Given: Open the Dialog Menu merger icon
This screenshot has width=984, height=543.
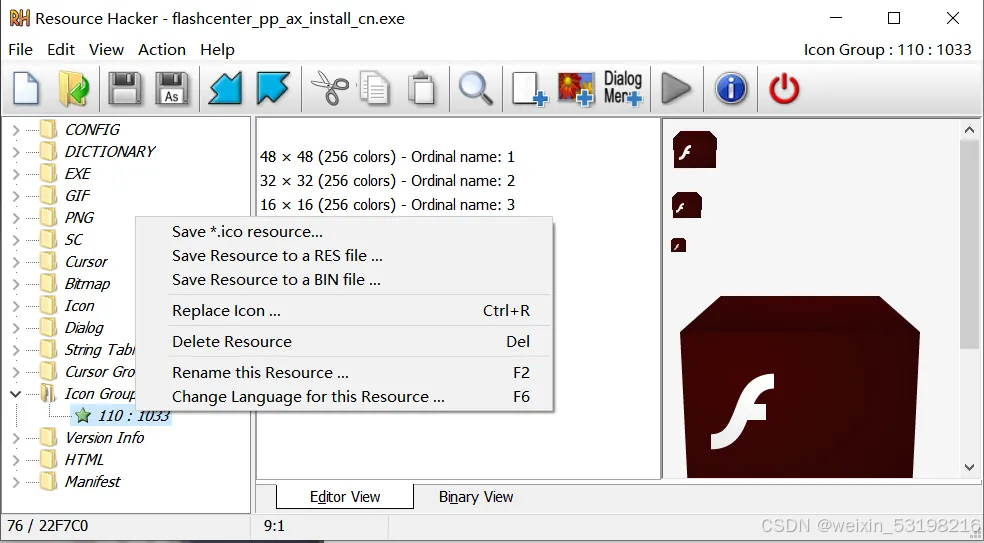Looking at the screenshot, I should 623,89.
